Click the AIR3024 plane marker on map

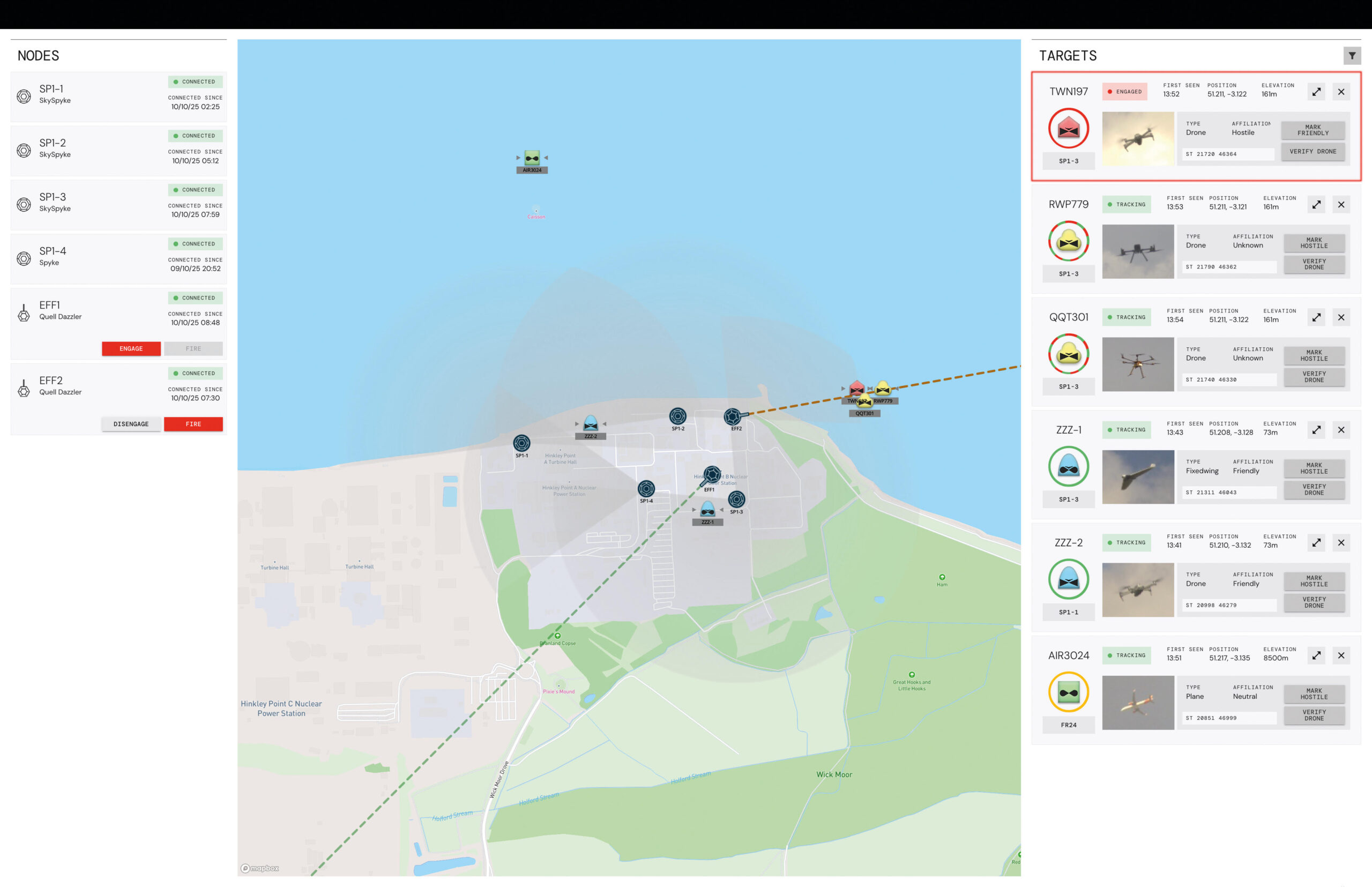532,159
